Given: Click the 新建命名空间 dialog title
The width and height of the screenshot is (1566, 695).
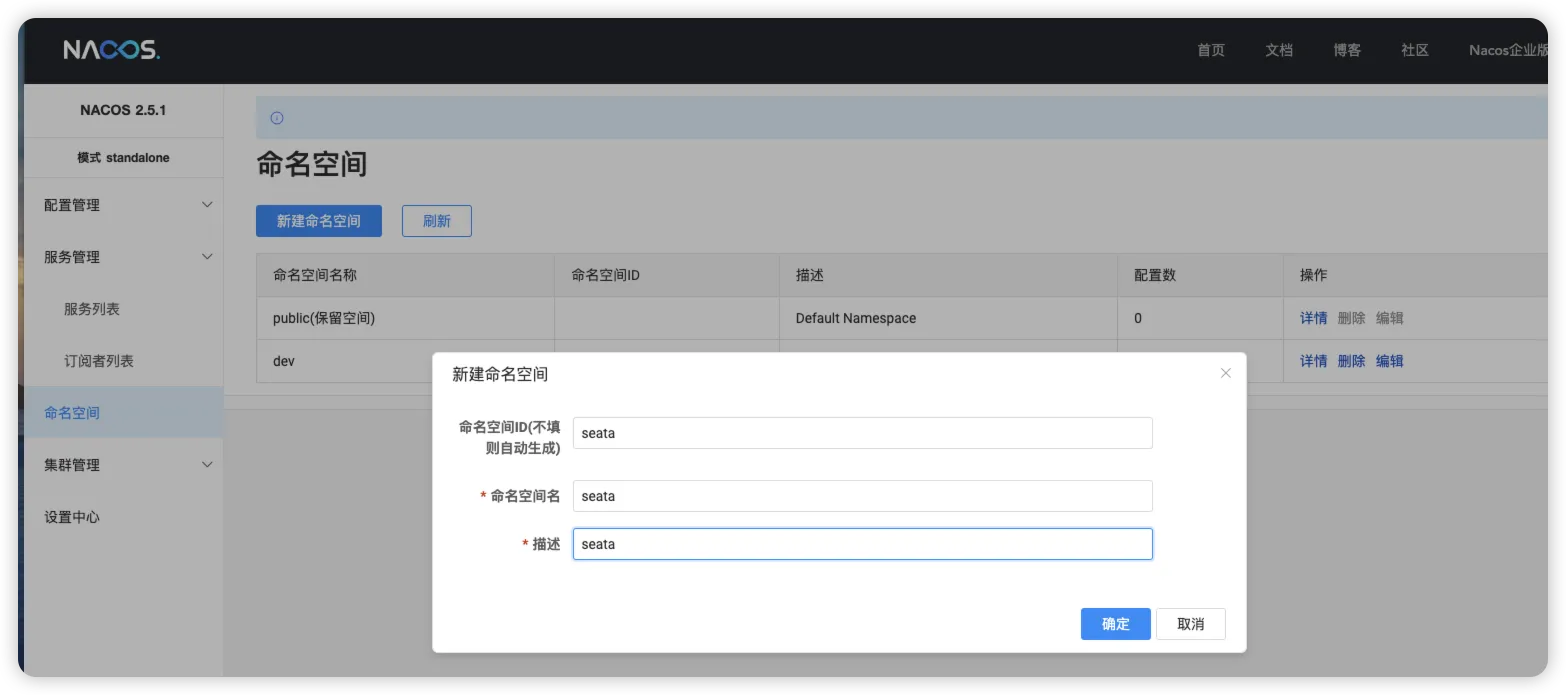Looking at the screenshot, I should [x=500, y=374].
